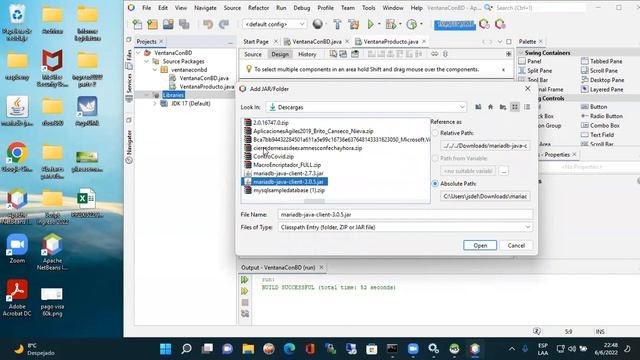The image size is (640, 360).
Task: Select mariadb-java-client-2.7.3.jar file
Action: (x=284, y=173)
